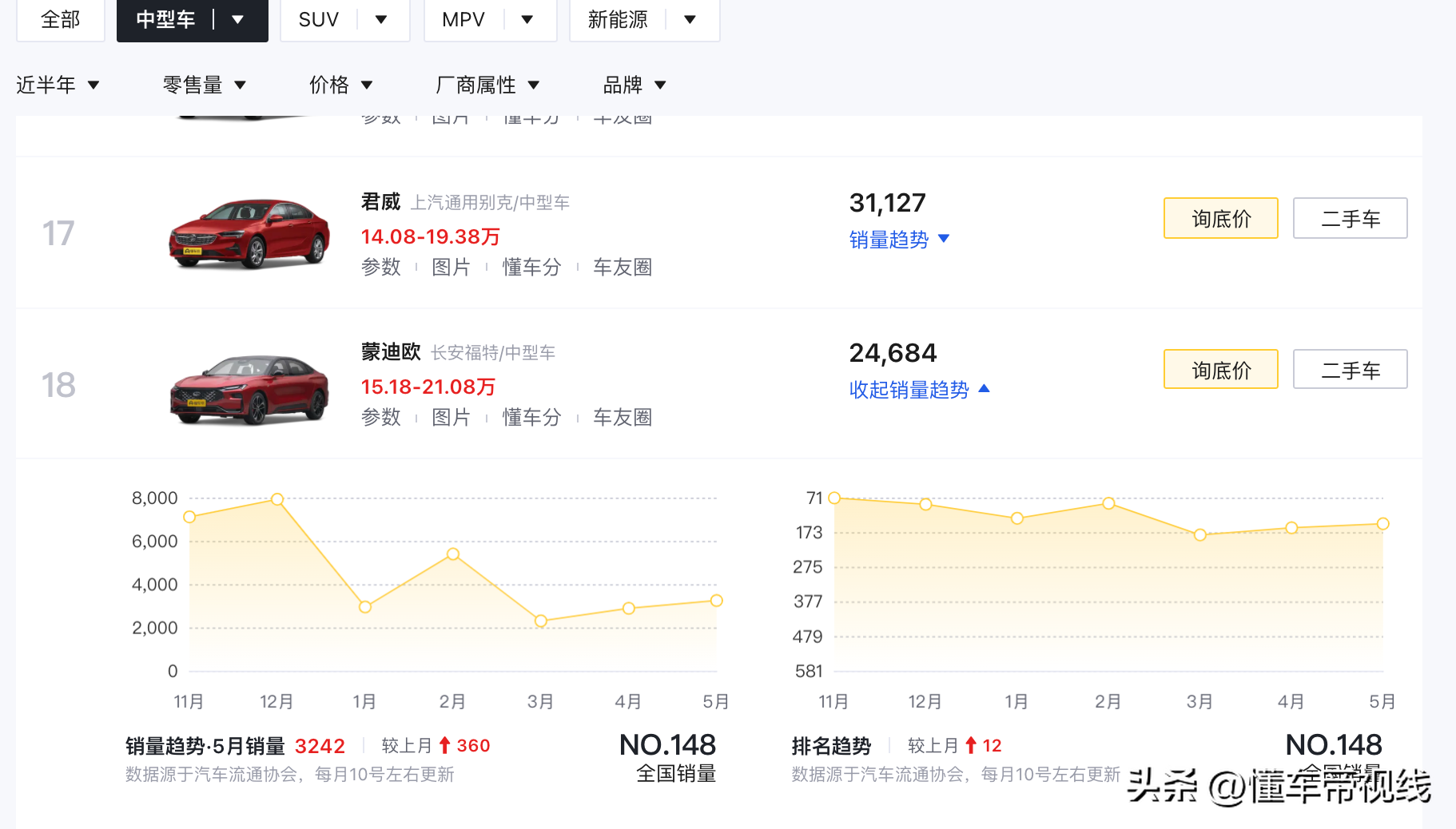Collapse 收起销量趋势 for 蒙迪欧
This screenshot has height=829, width=1456.
(x=919, y=390)
